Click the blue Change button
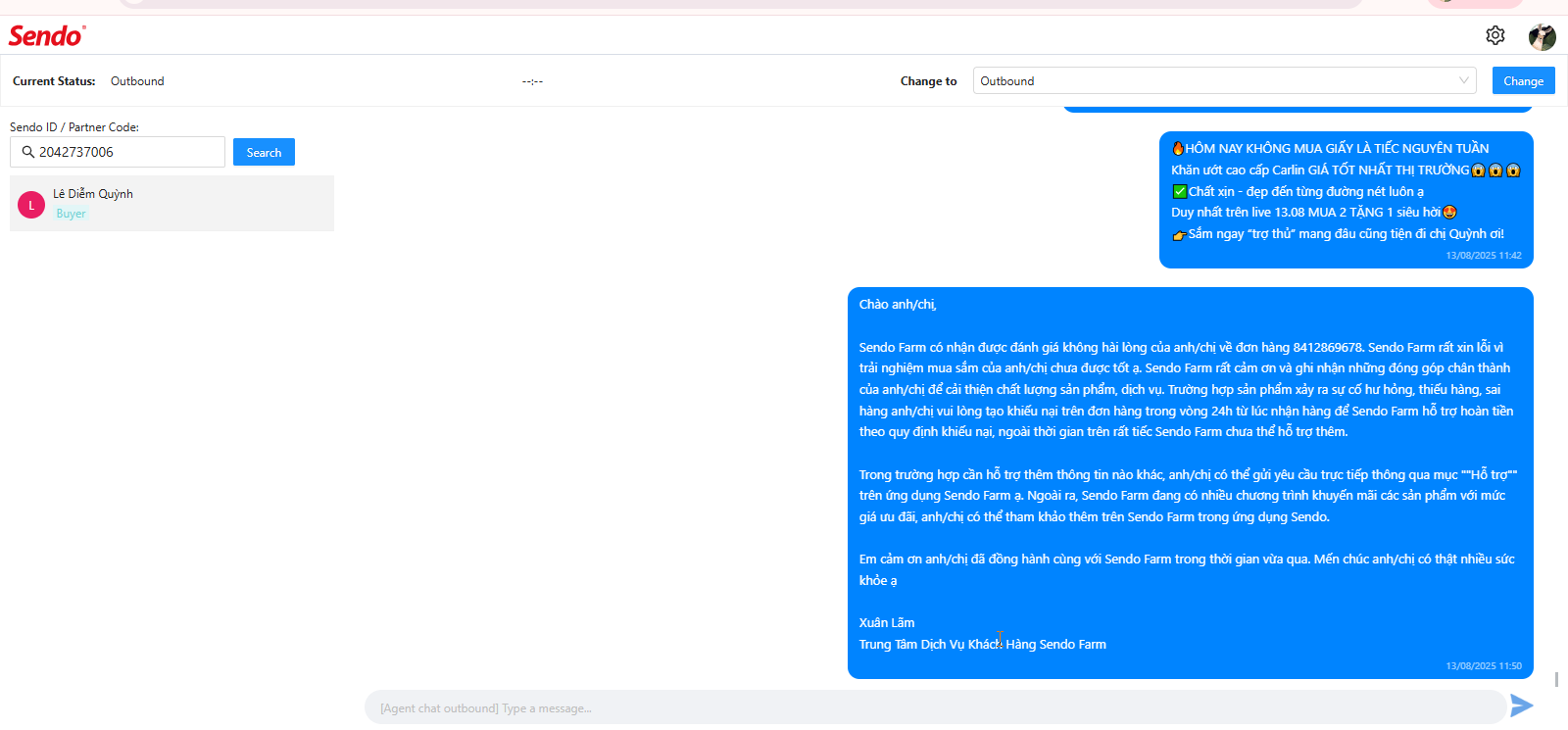Screen dimensions: 1568x730 1523,80
